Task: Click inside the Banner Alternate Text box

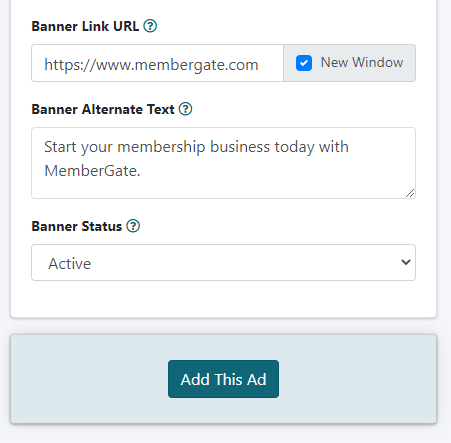Action: [x=223, y=163]
